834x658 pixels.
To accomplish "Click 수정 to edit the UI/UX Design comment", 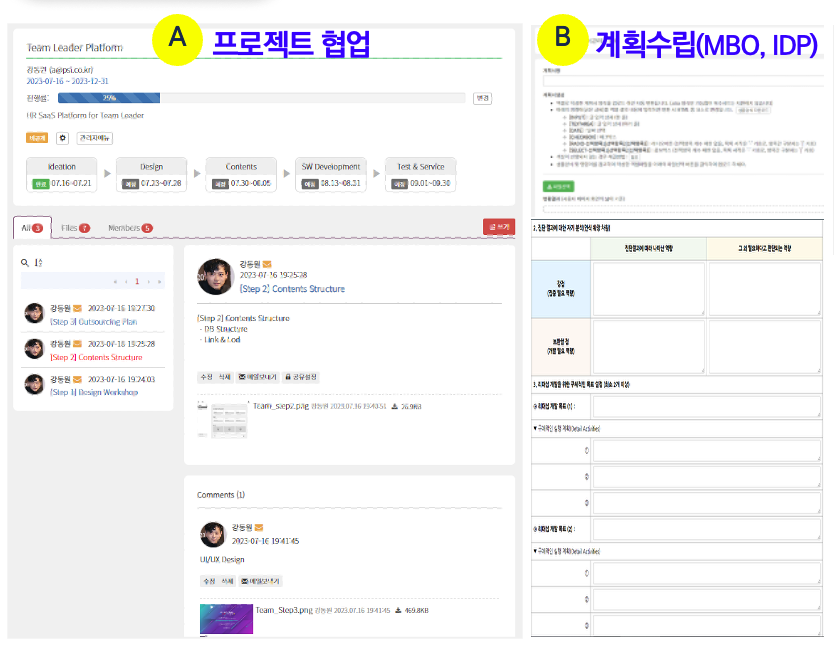I will tap(209, 582).
